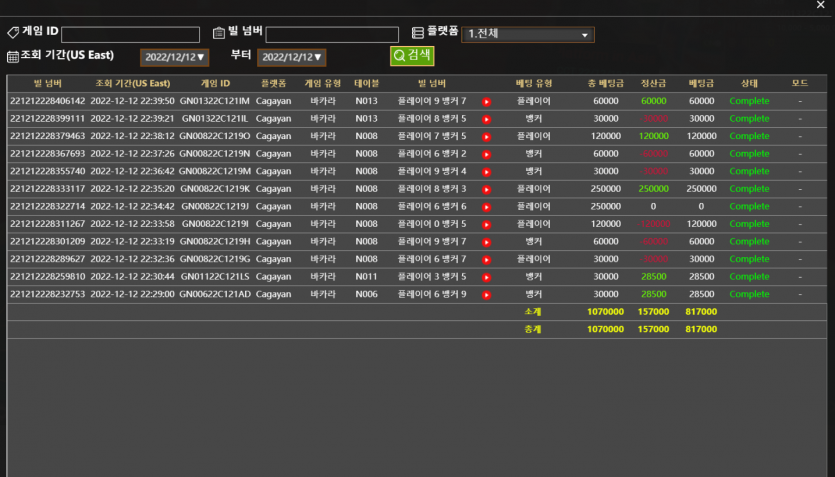Click timestamp 2022-12-12 22:29:00
Screen dimensions: 835x477
pyautogui.click(x=133, y=294)
